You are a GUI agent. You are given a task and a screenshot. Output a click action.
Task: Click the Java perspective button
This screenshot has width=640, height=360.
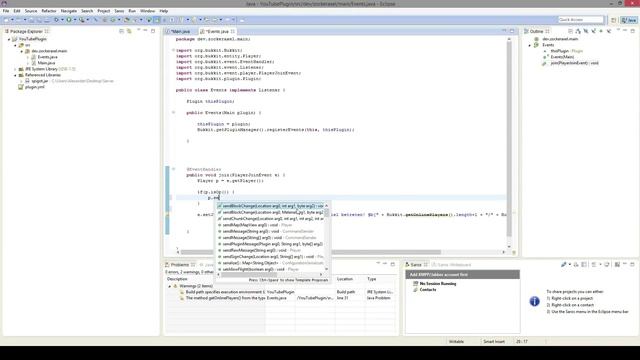click(x=629, y=20)
